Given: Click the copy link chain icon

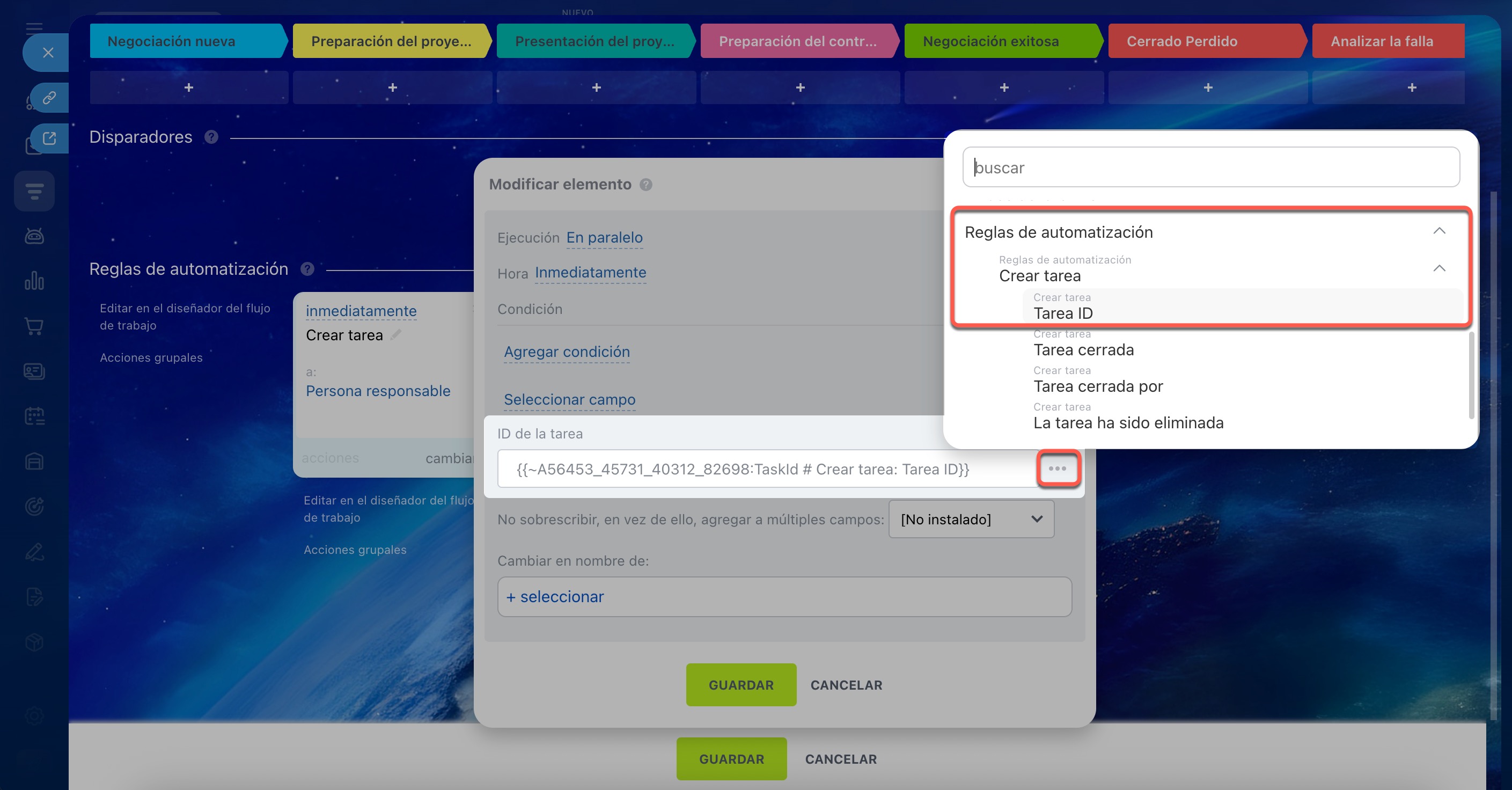Looking at the screenshot, I should (x=49, y=98).
